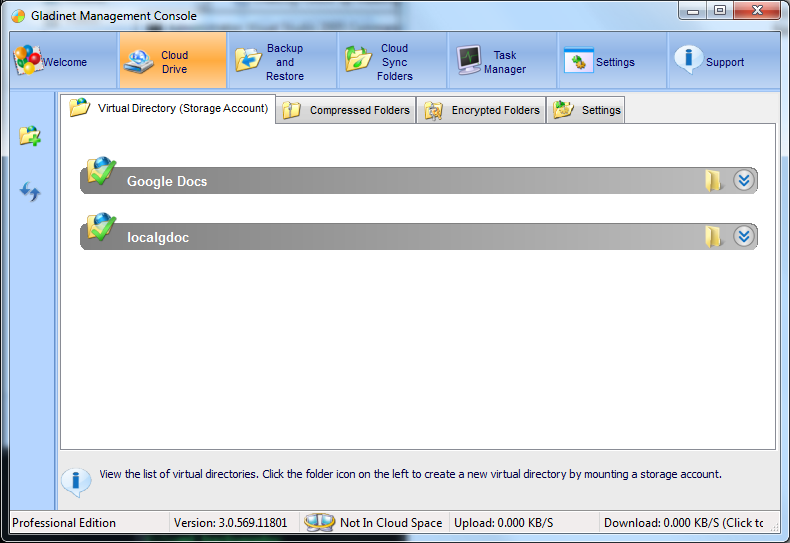Open the Welcome section
790x543 pixels.
pos(63,61)
